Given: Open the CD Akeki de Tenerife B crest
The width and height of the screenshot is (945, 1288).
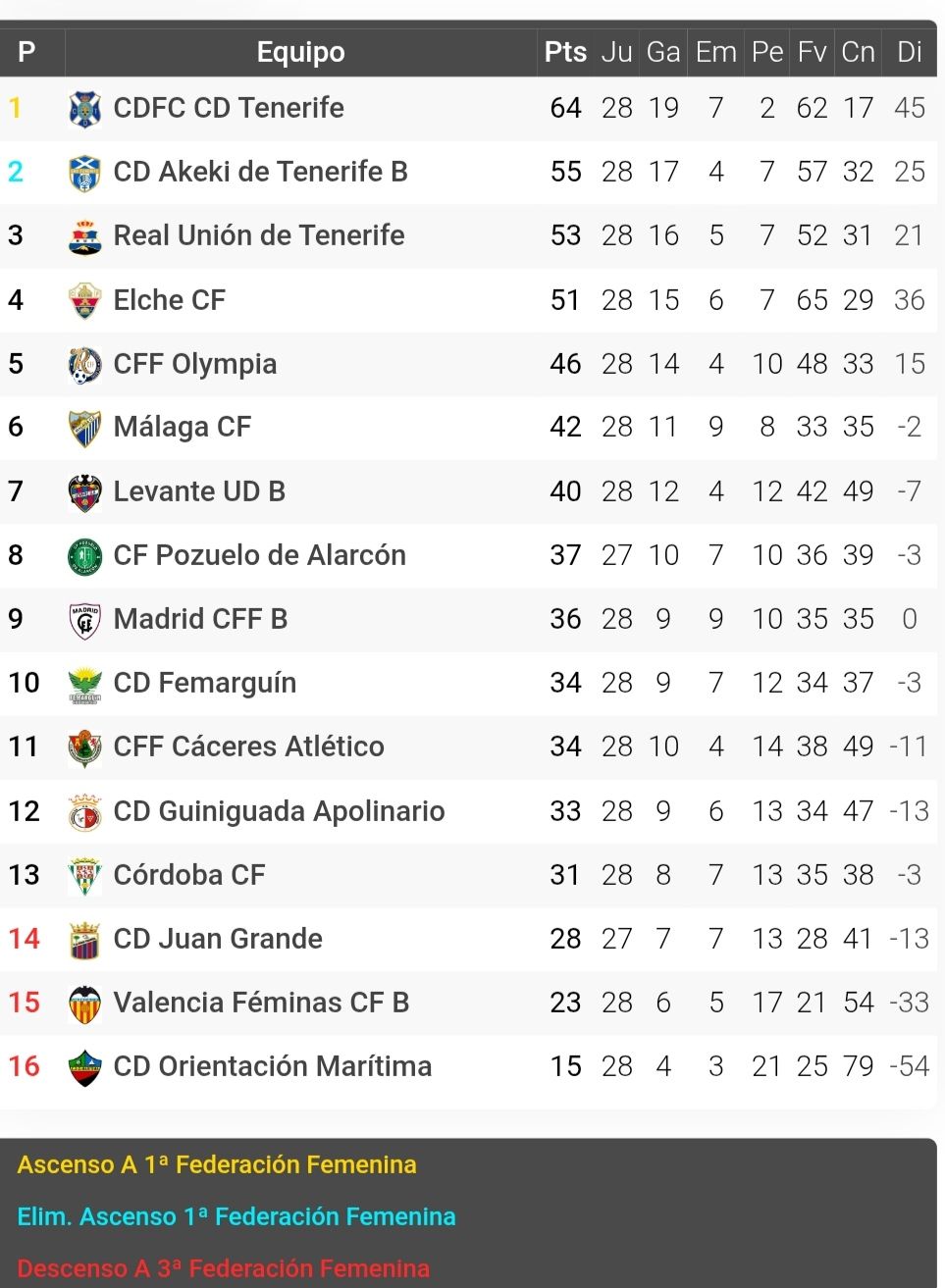Looking at the screenshot, I should pyautogui.click(x=85, y=173).
